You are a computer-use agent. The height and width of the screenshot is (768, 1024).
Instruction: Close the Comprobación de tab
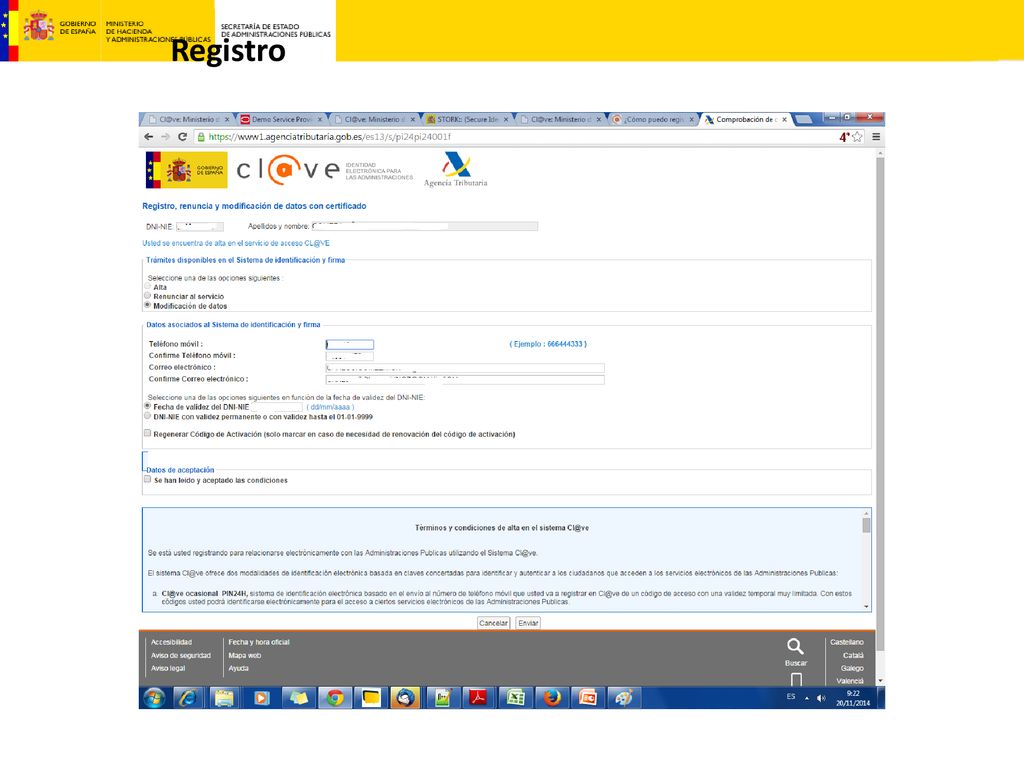(x=784, y=120)
